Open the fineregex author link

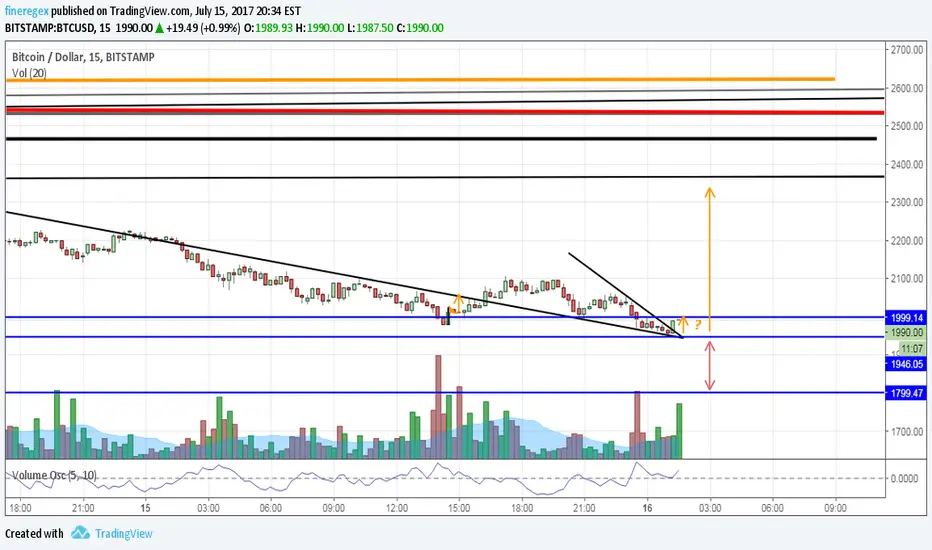[27, 11]
